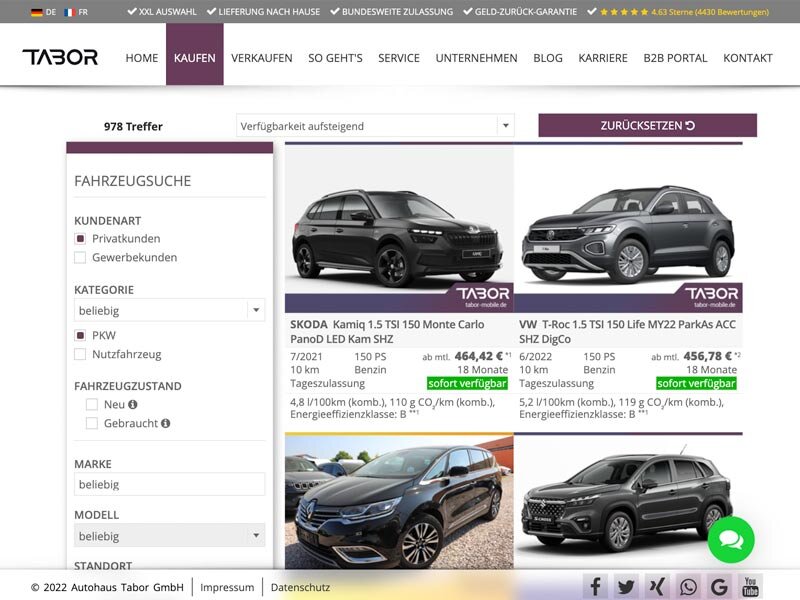The image size is (800, 600).
Task: Expand the Modell selection dropdown
Action: click(x=168, y=537)
